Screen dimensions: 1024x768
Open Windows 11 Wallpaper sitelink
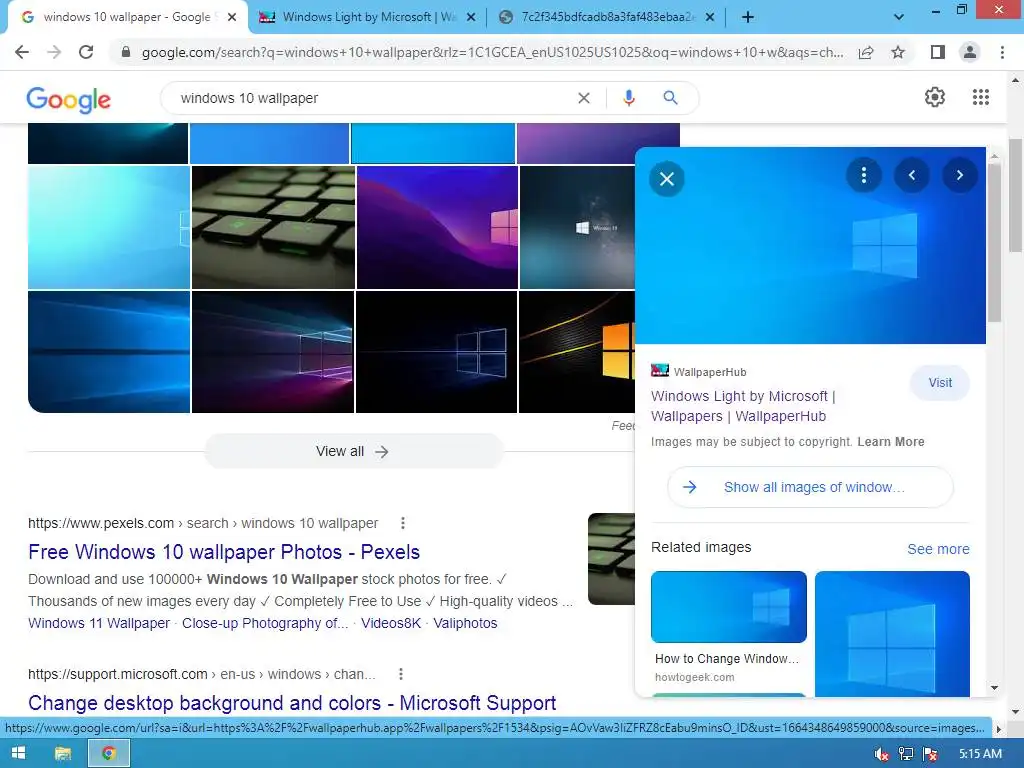tap(99, 623)
